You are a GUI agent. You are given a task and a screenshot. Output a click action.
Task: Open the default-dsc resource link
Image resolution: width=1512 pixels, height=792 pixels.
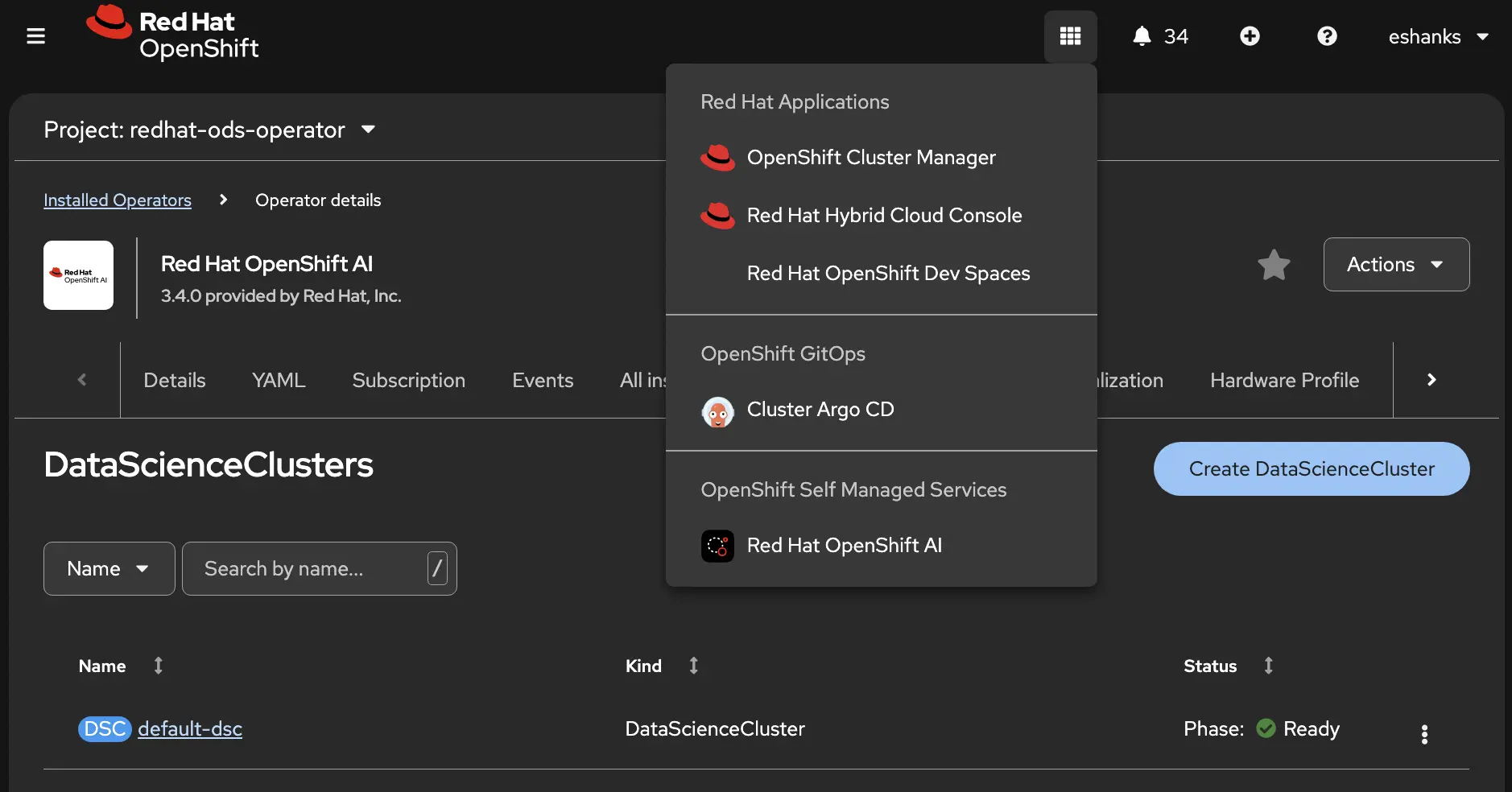(190, 728)
